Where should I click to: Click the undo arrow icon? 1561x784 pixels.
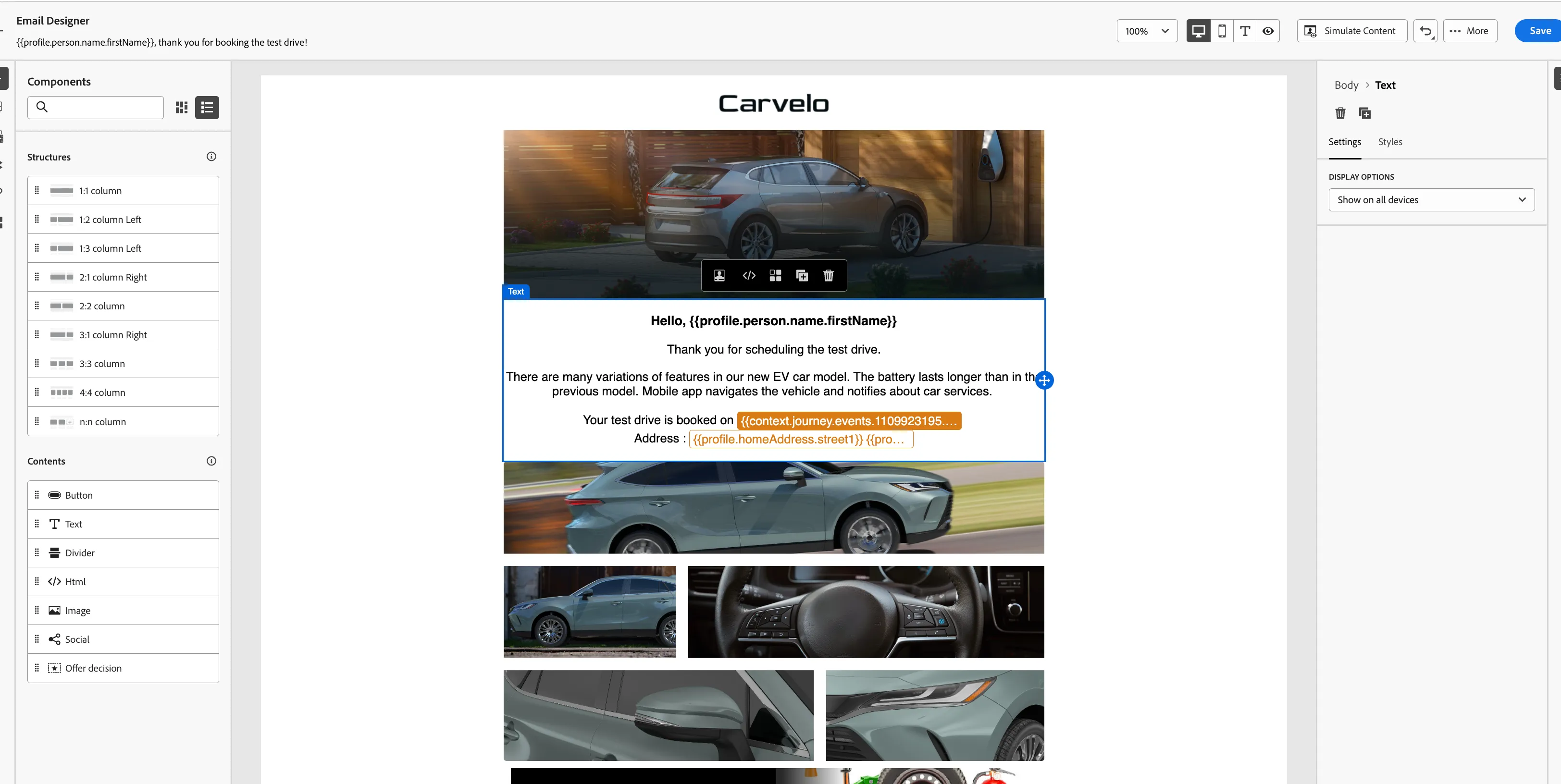pos(1425,31)
